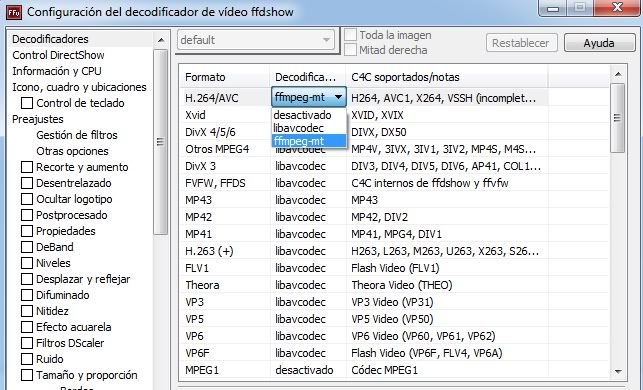Click left list scrollbar up arrow
The image size is (643, 390).
161,40
